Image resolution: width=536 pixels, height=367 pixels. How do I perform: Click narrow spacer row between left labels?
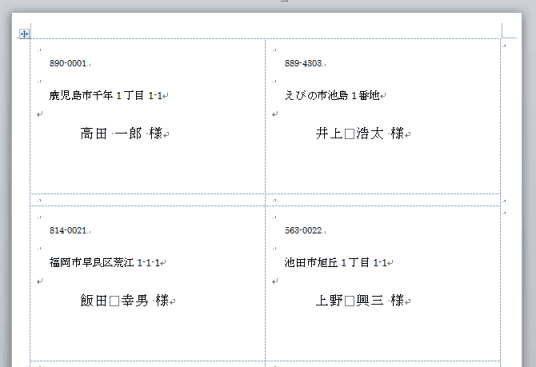click(x=148, y=200)
